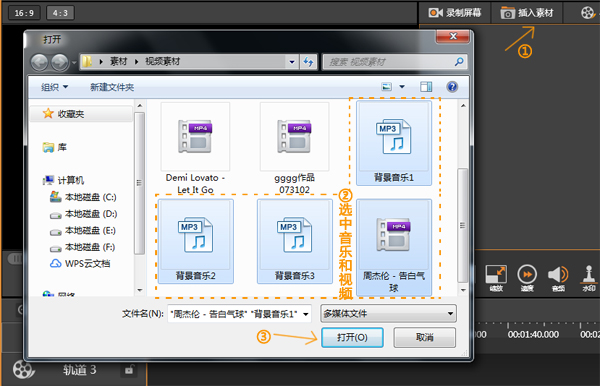Open the view mode dropdown arrow
The width and height of the screenshot is (600, 386).
coord(402,87)
